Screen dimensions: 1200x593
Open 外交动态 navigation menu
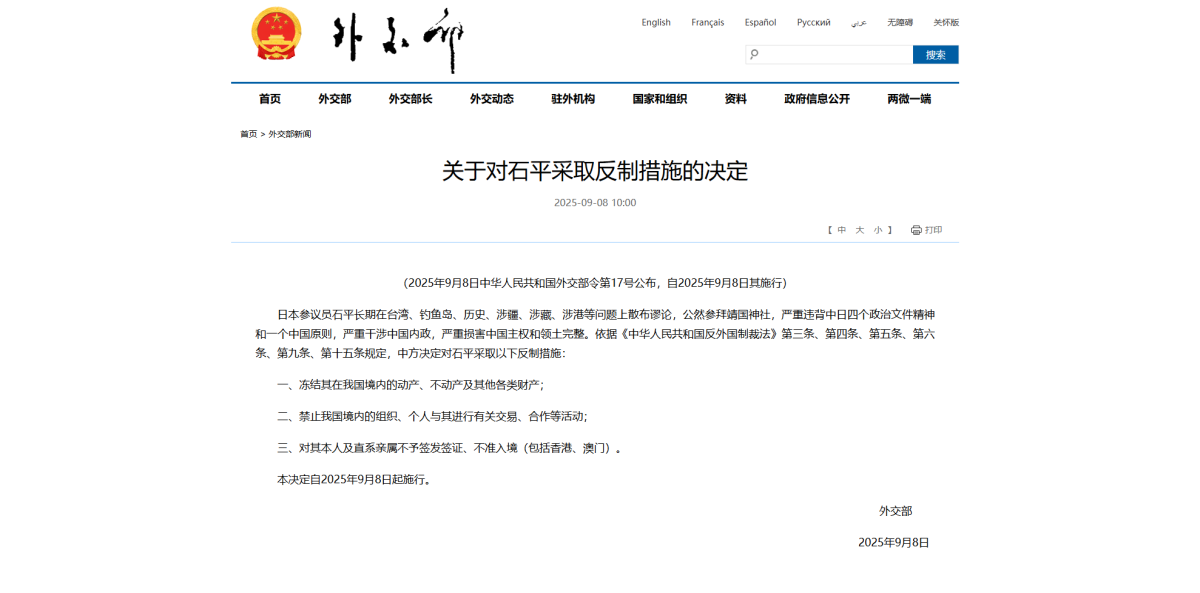point(492,99)
